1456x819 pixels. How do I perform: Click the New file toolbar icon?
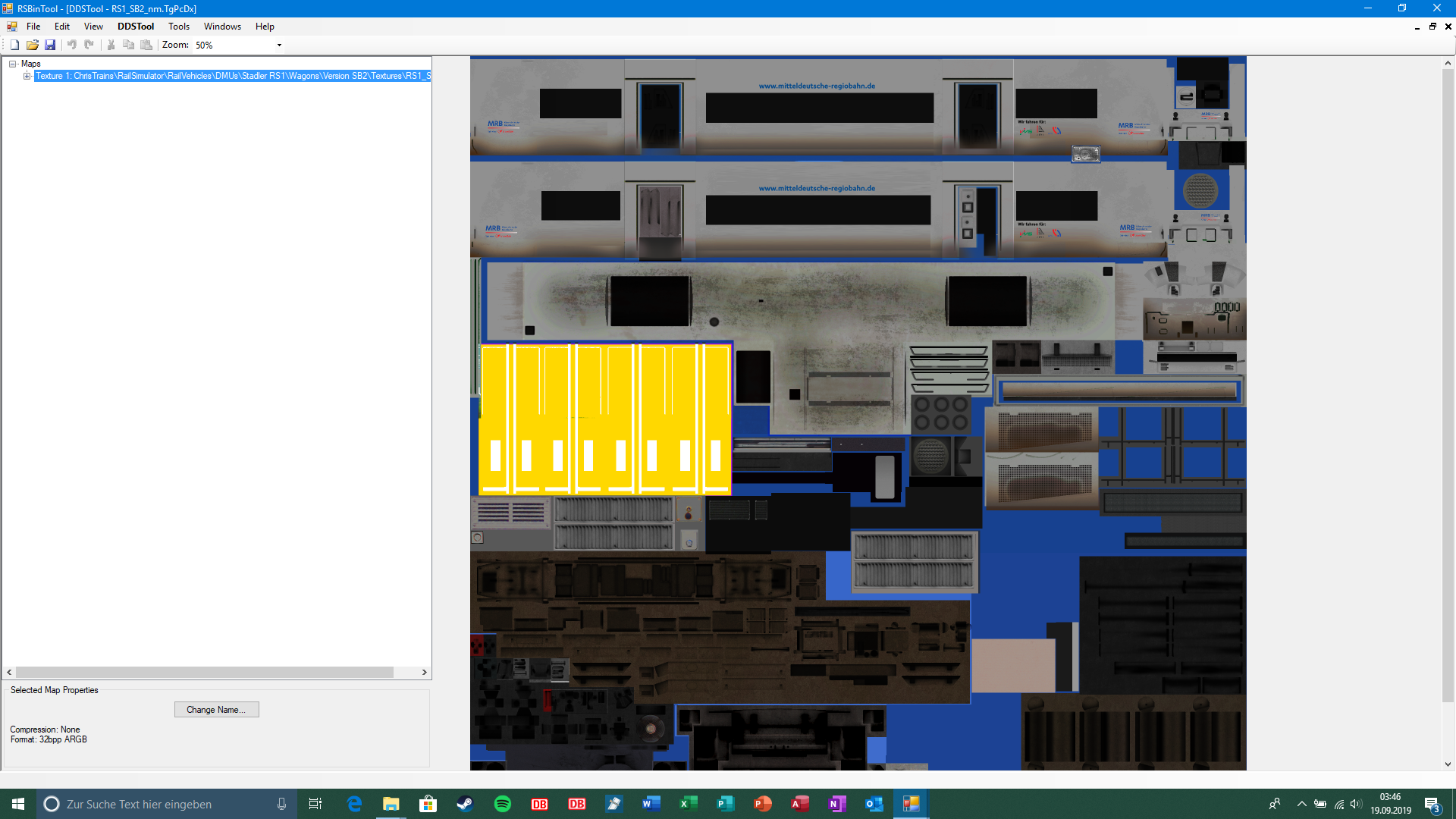(x=14, y=45)
